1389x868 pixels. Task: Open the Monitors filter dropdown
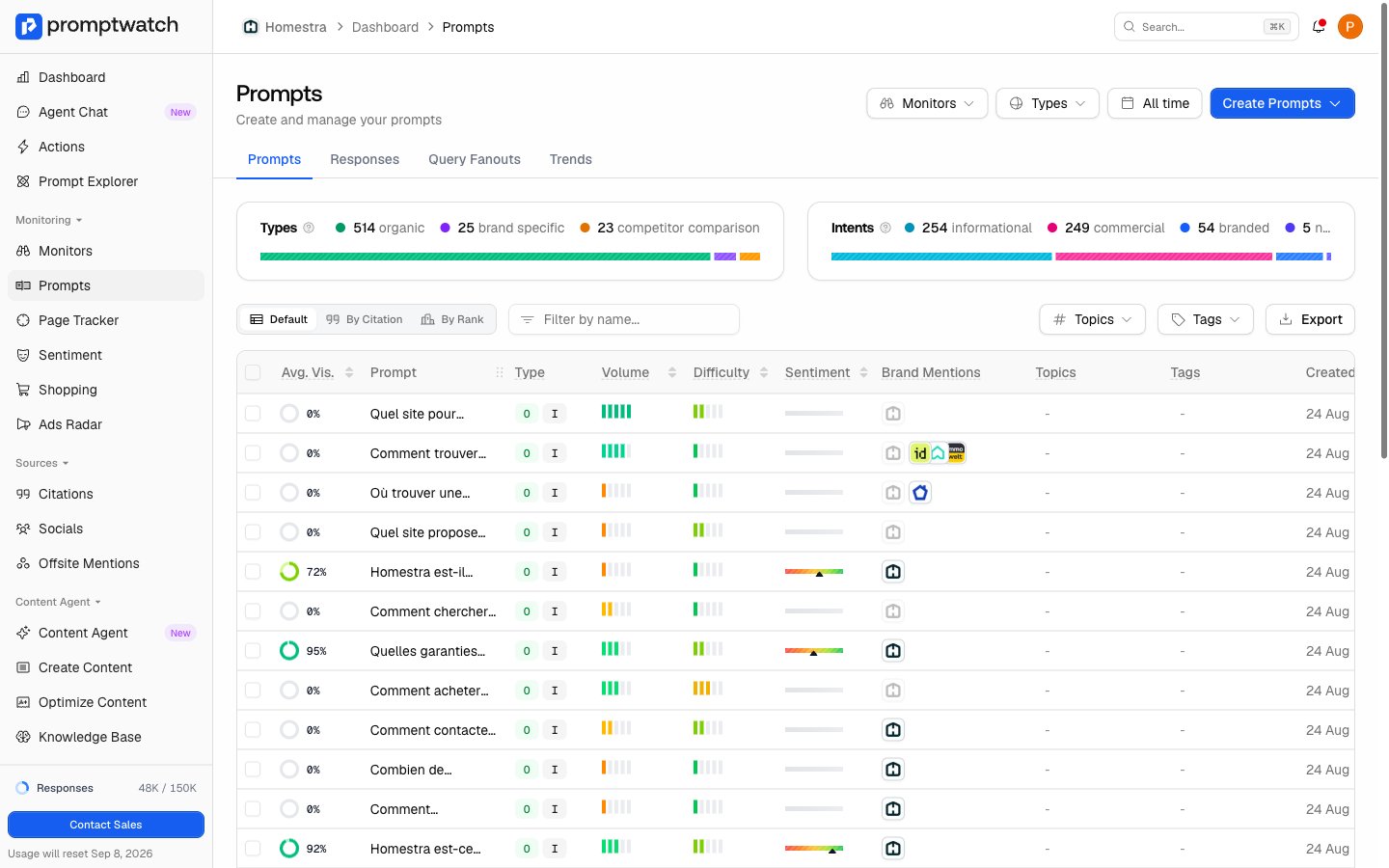pyautogui.click(x=927, y=103)
